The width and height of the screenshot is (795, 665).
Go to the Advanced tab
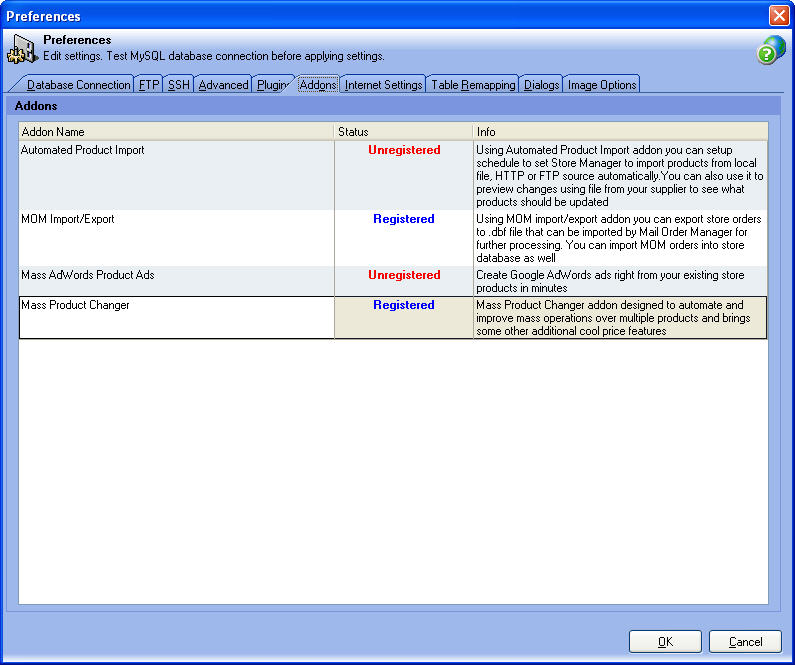tap(223, 85)
